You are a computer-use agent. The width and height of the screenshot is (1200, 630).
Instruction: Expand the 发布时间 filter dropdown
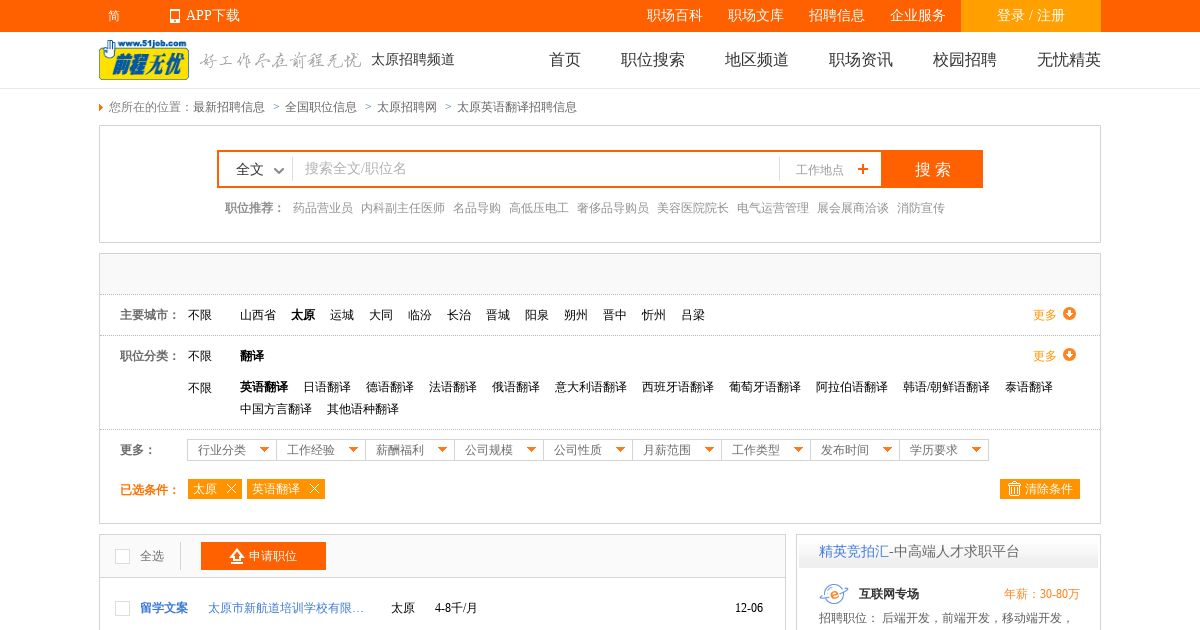coord(855,450)
